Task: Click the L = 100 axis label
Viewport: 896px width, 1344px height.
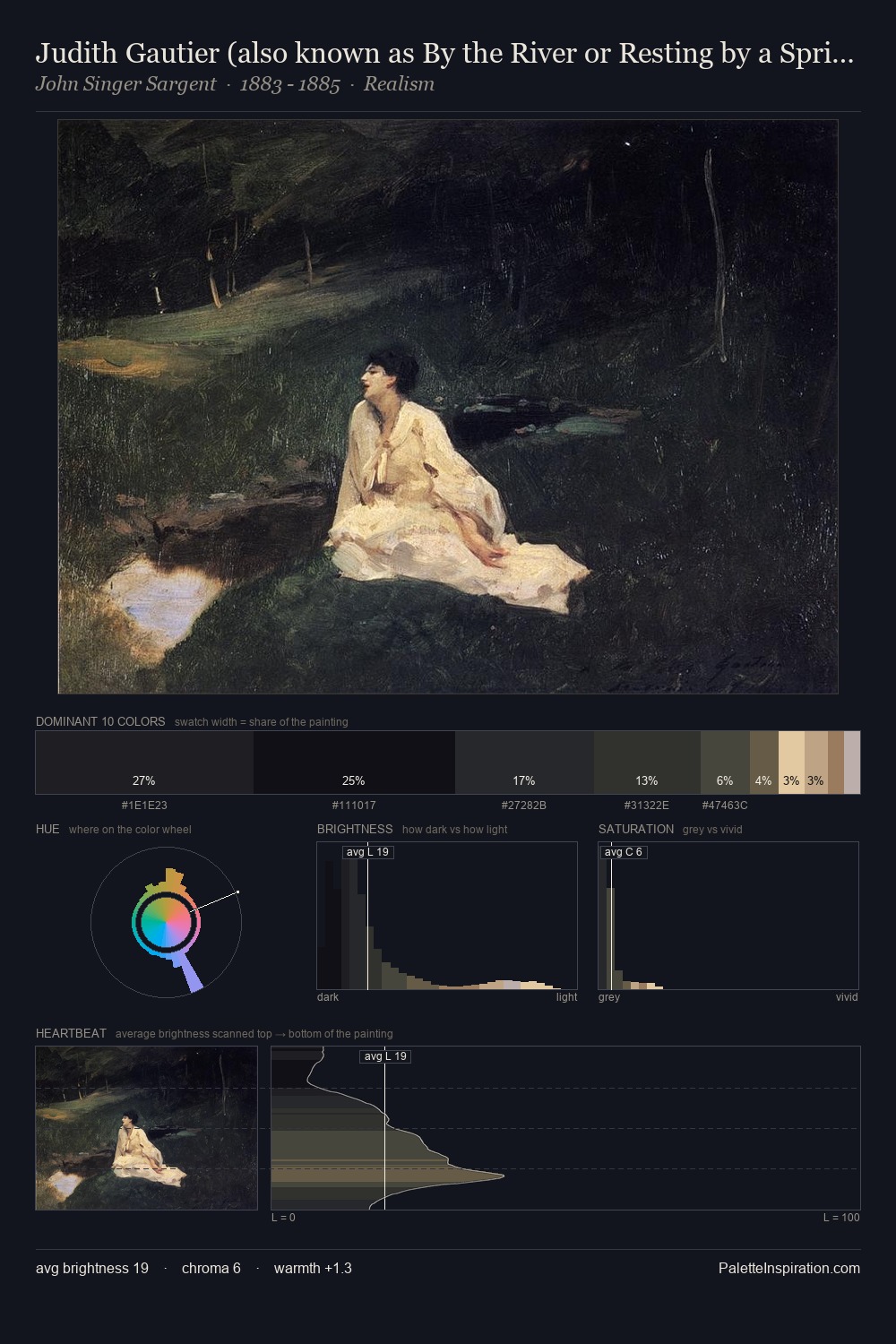Action: coord(841,1218)
